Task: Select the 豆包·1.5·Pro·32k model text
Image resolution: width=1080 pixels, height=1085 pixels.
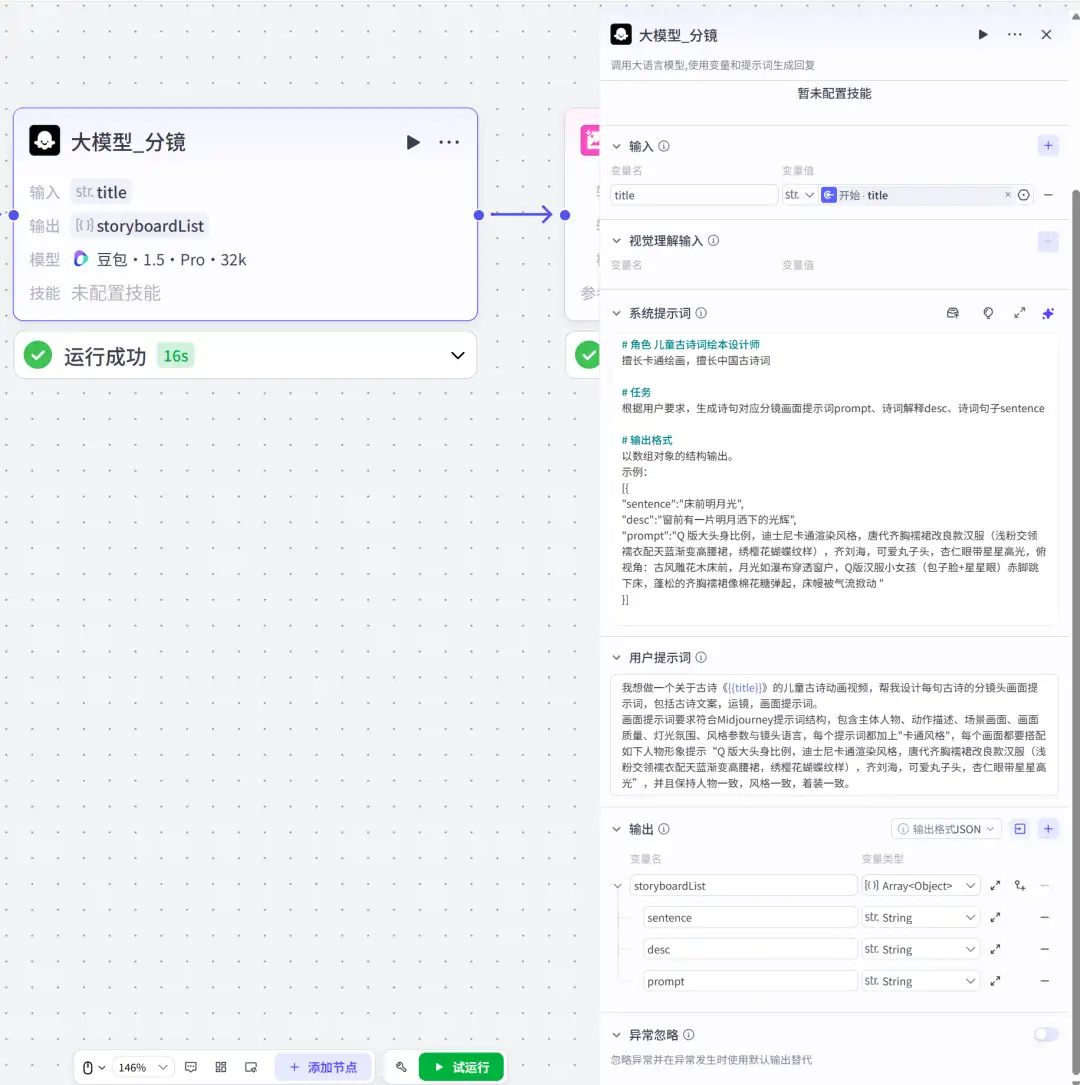Action: click(x=171, y=259)
